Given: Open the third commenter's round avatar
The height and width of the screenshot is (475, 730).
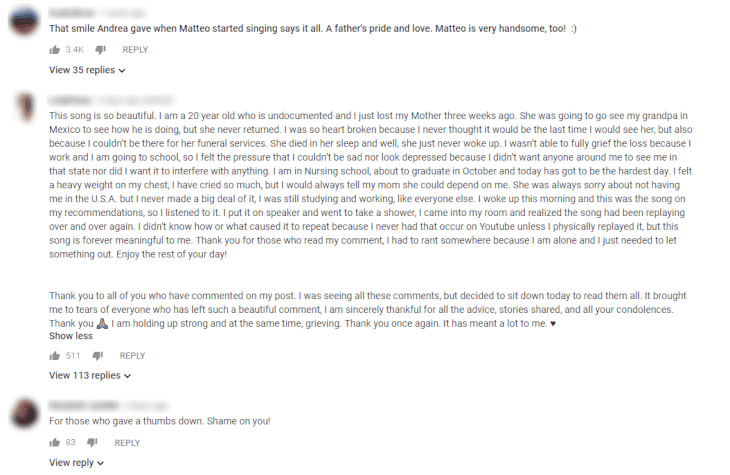Looking at the screenshot, I should (x=25, y=413).
